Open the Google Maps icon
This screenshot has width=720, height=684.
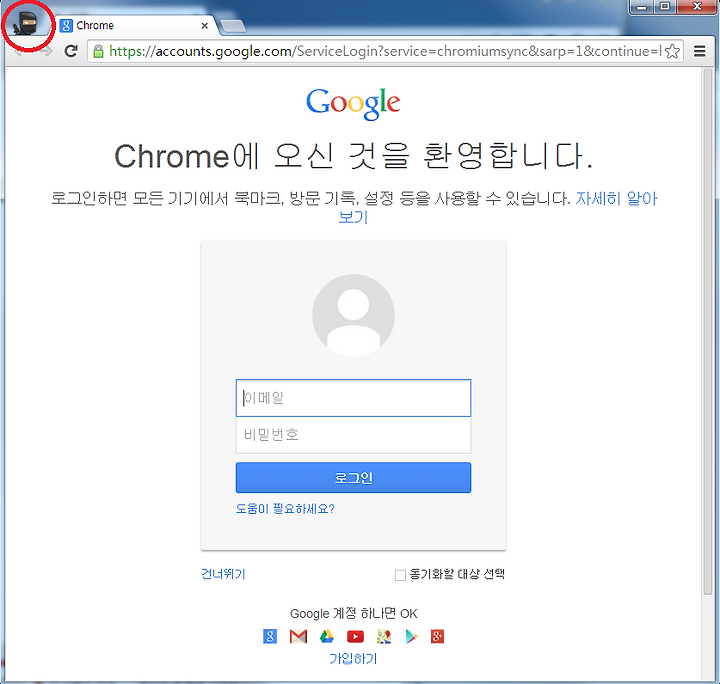pyautogui.click(x=384, y=636)
